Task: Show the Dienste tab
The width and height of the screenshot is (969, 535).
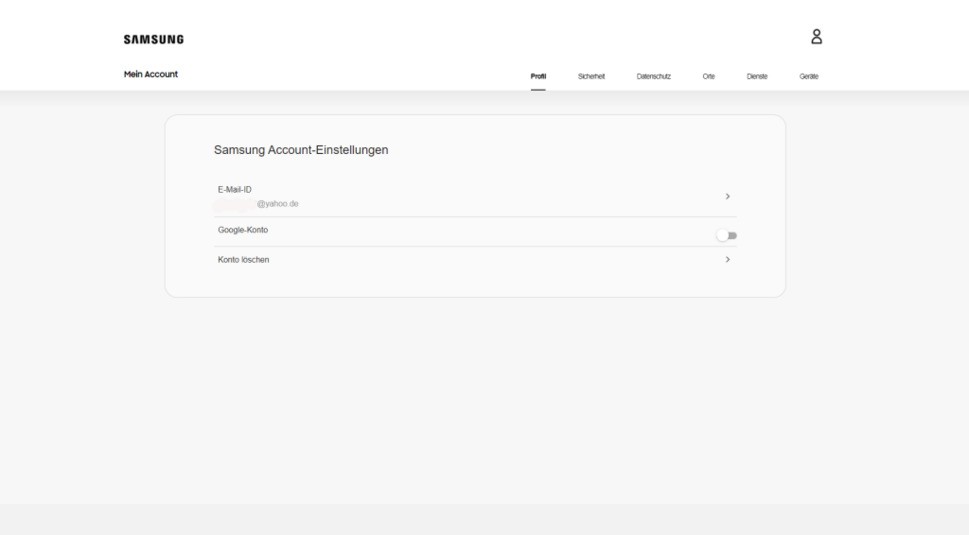Action: point(756,76)
